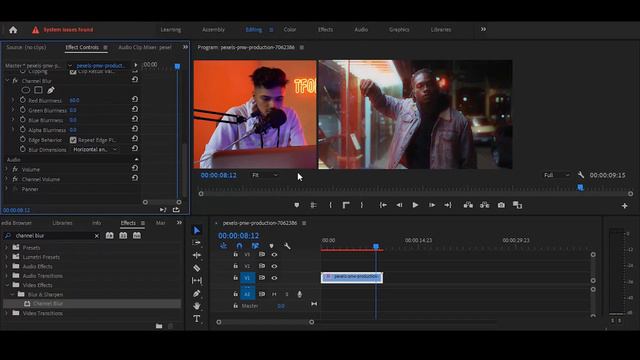Open the button editor plus icon
The image size is (640, 360).
coord(624,206)
